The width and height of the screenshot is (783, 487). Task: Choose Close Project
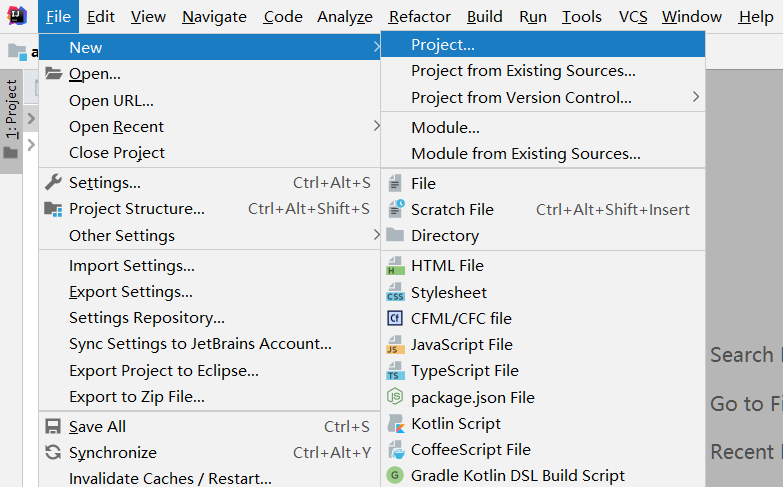(210, 153)
